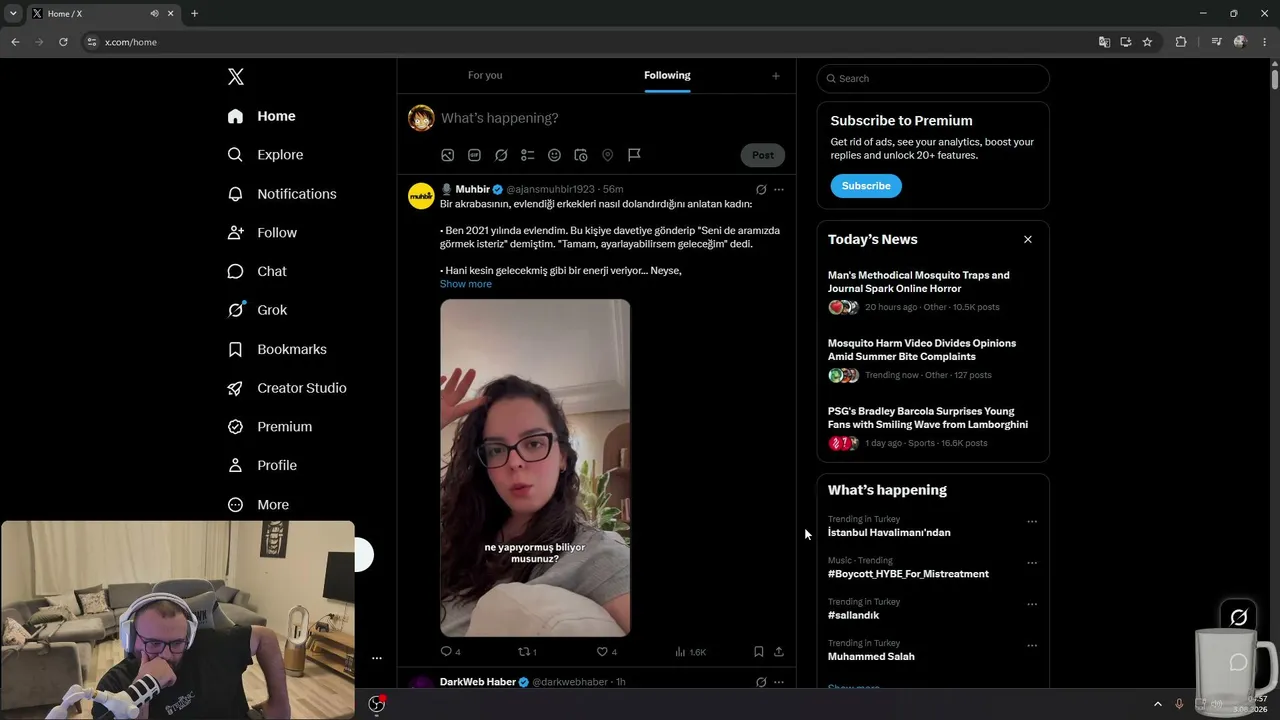This screenshot has height=720, width=1280.
Task: Share the Muhbir post
Action: coord(779,652)
